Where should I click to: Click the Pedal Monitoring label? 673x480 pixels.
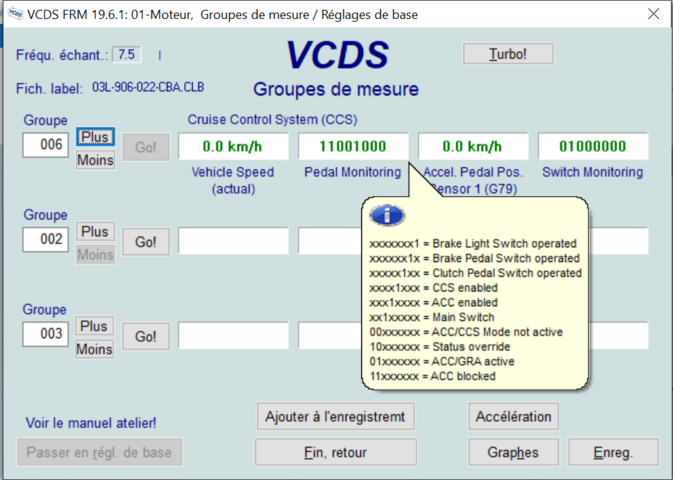tap(353, 172)
